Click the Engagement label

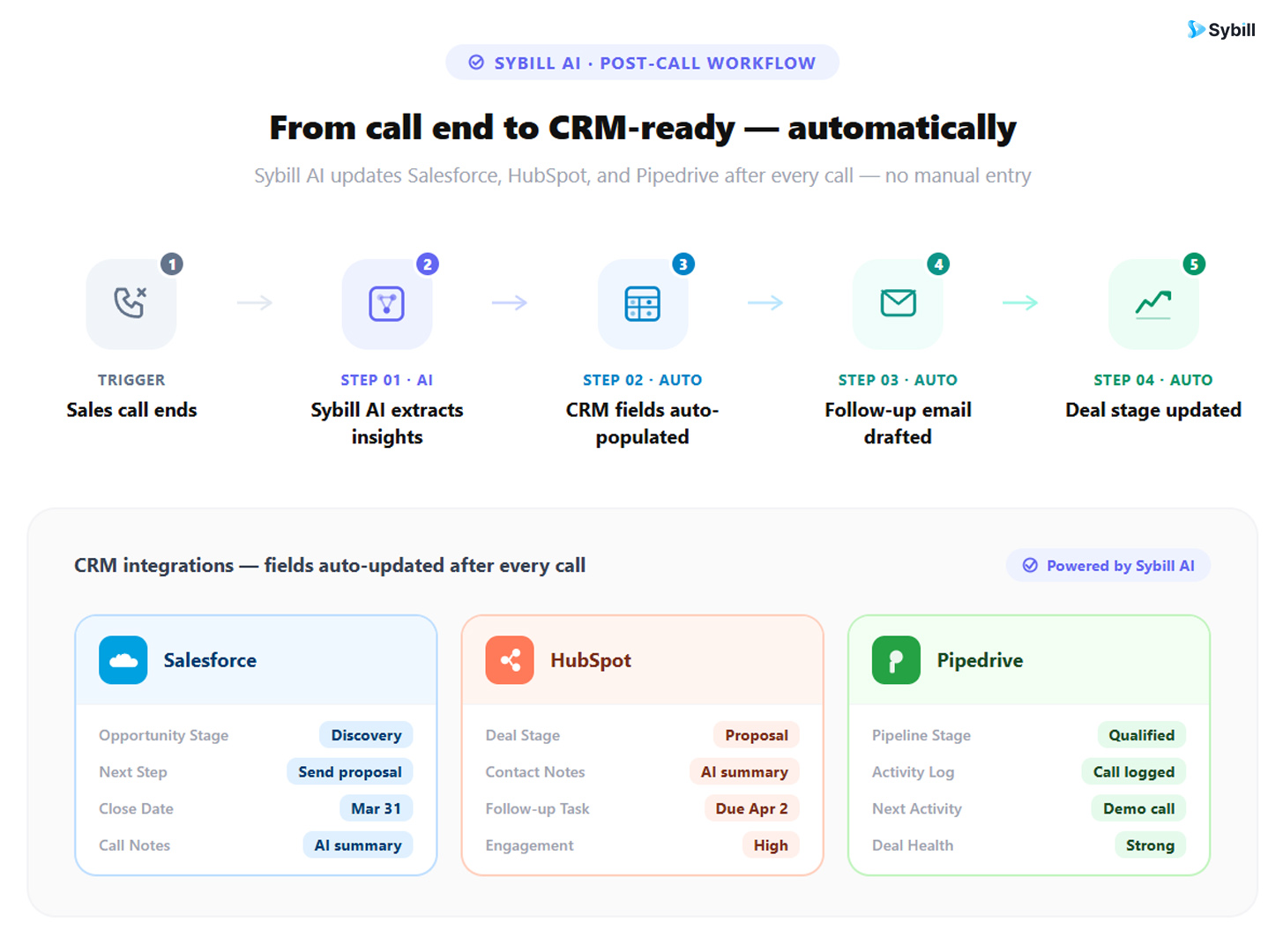(x=529, y=845)
